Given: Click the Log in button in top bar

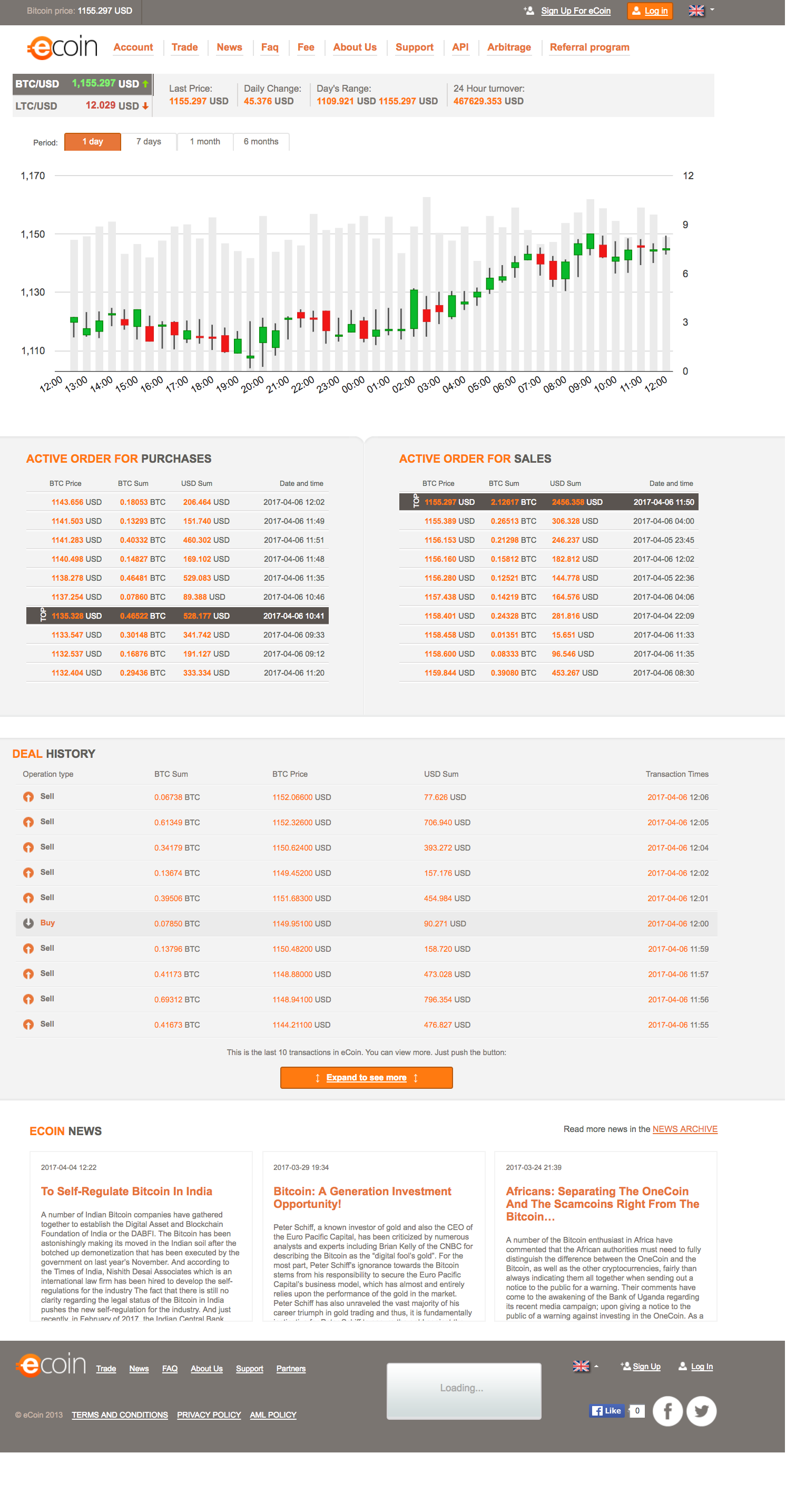Looking at the screenshot, I should [650, 11].
